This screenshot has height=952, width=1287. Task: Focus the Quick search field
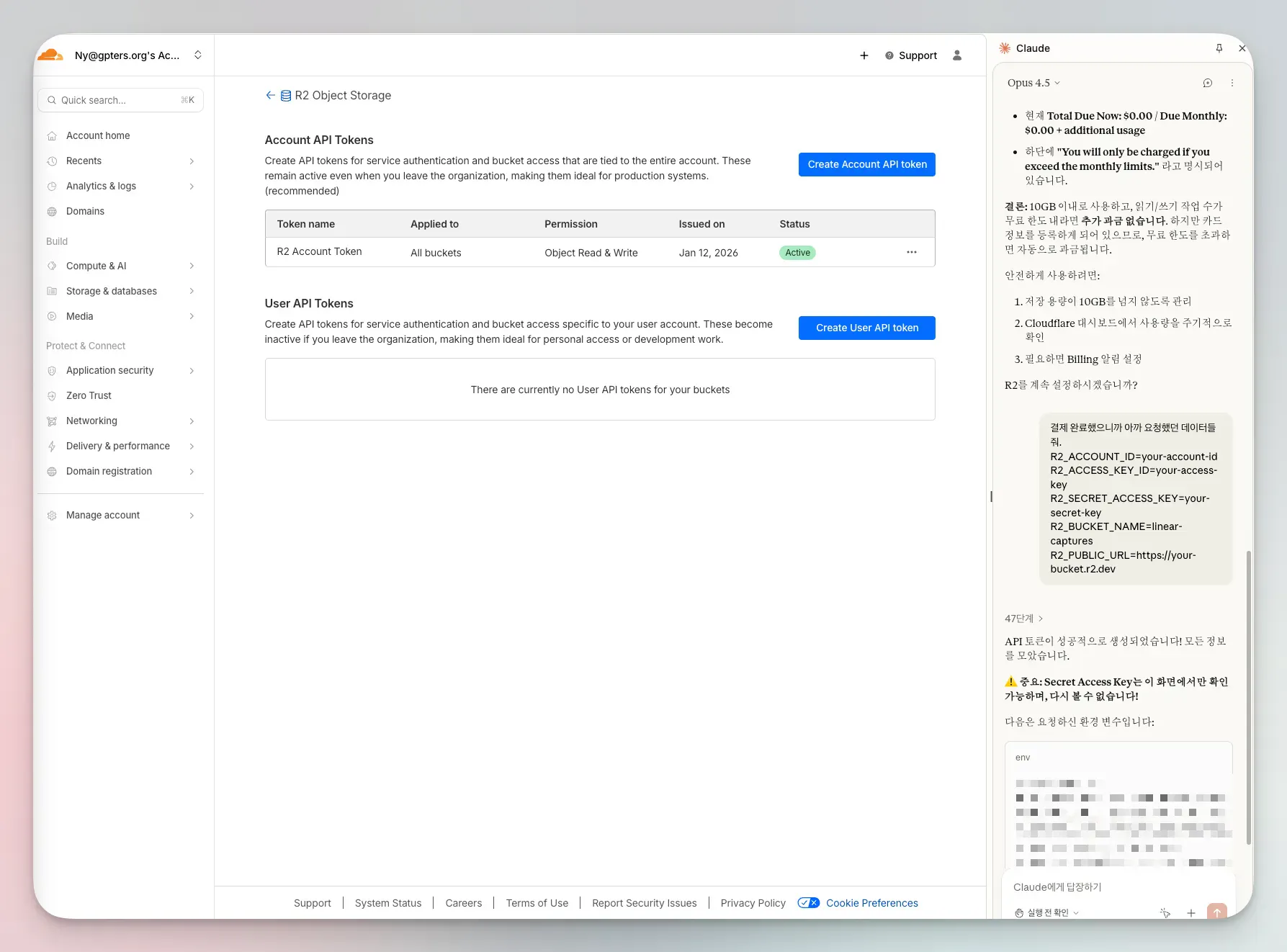(120, 100)
